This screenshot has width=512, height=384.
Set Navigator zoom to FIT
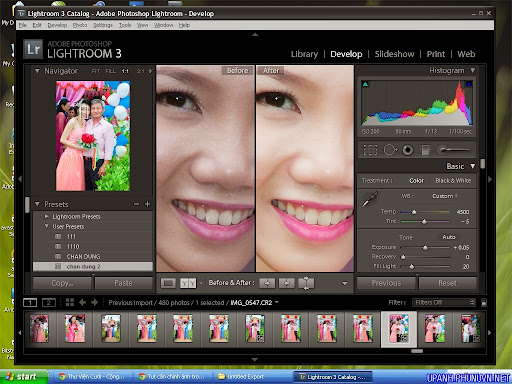96,71
